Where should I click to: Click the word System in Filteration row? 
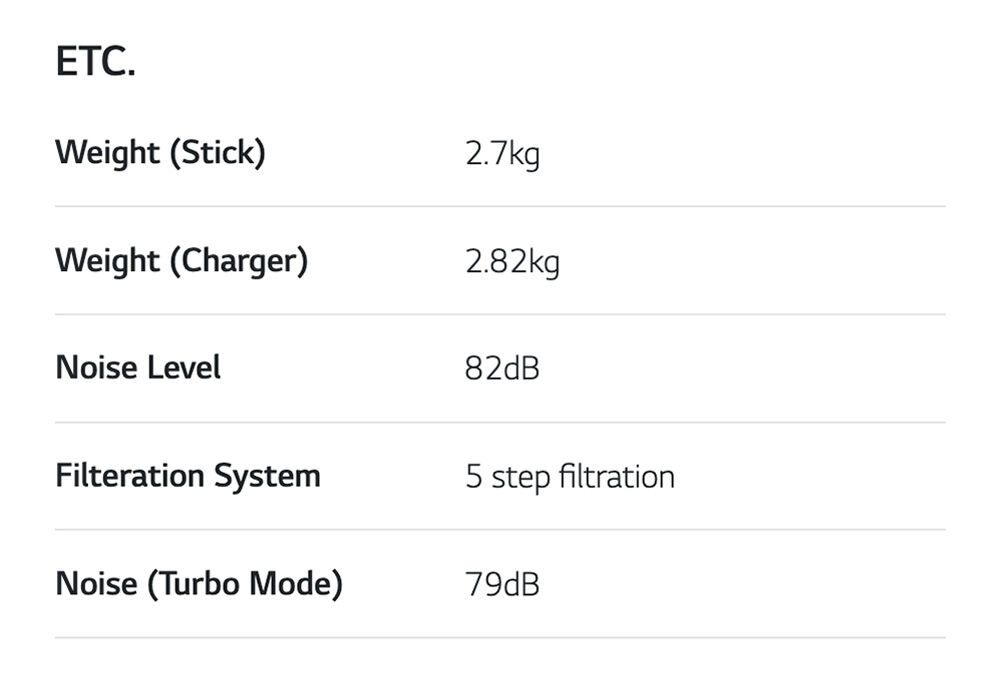[267, 476]
